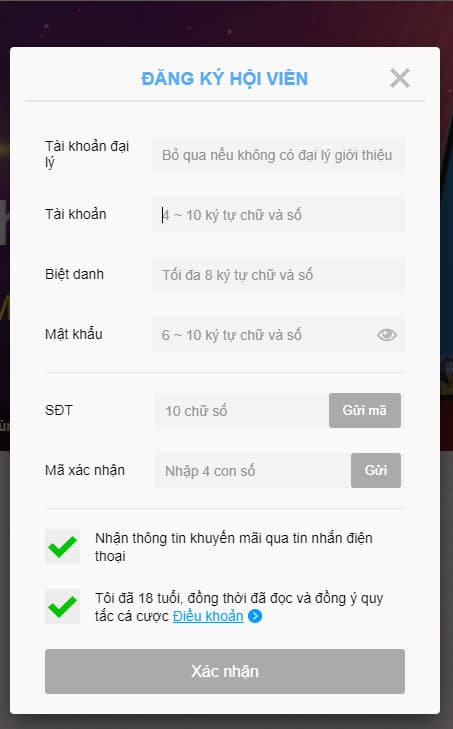Uncheck promotional SMS messages checkbox
453x729 pixels.
(x=62, y=546)
